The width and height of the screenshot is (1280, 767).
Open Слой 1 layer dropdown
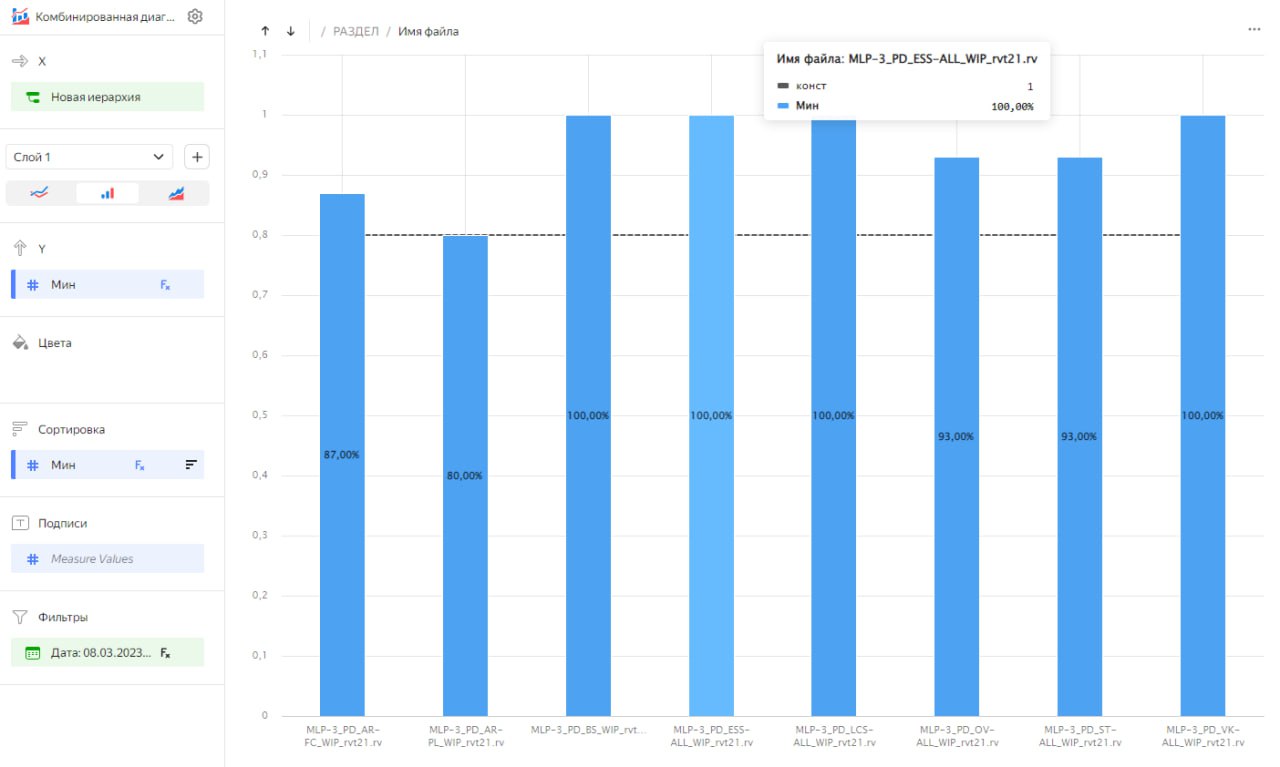(x=89, y=157)
